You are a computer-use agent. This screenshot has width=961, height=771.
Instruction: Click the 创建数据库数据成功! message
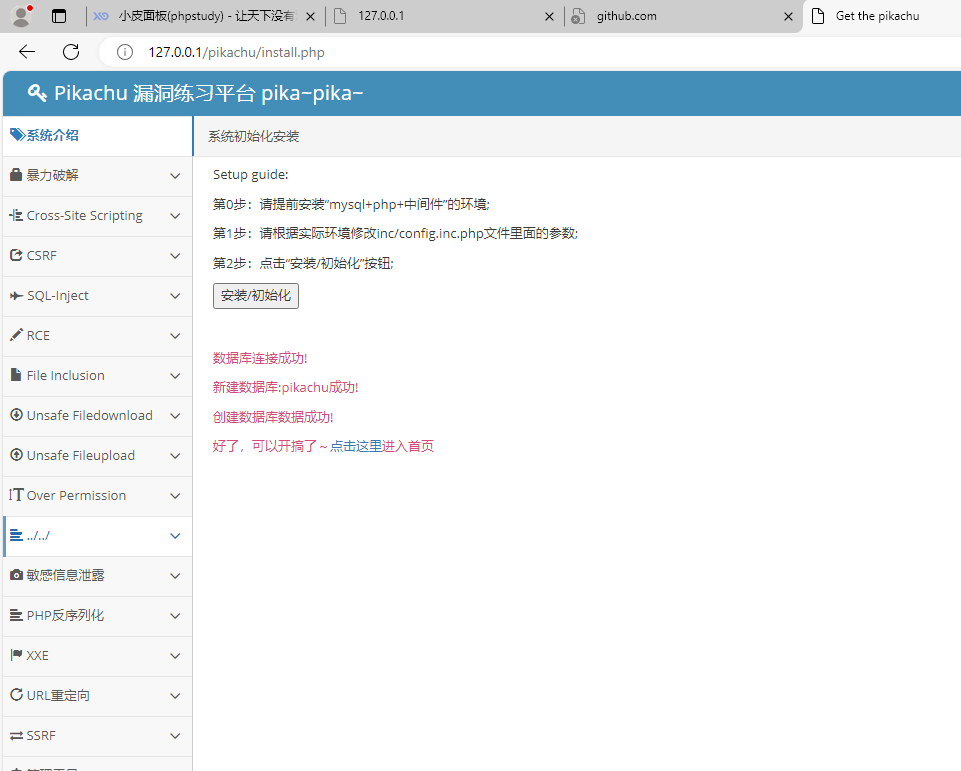point(273,417)
